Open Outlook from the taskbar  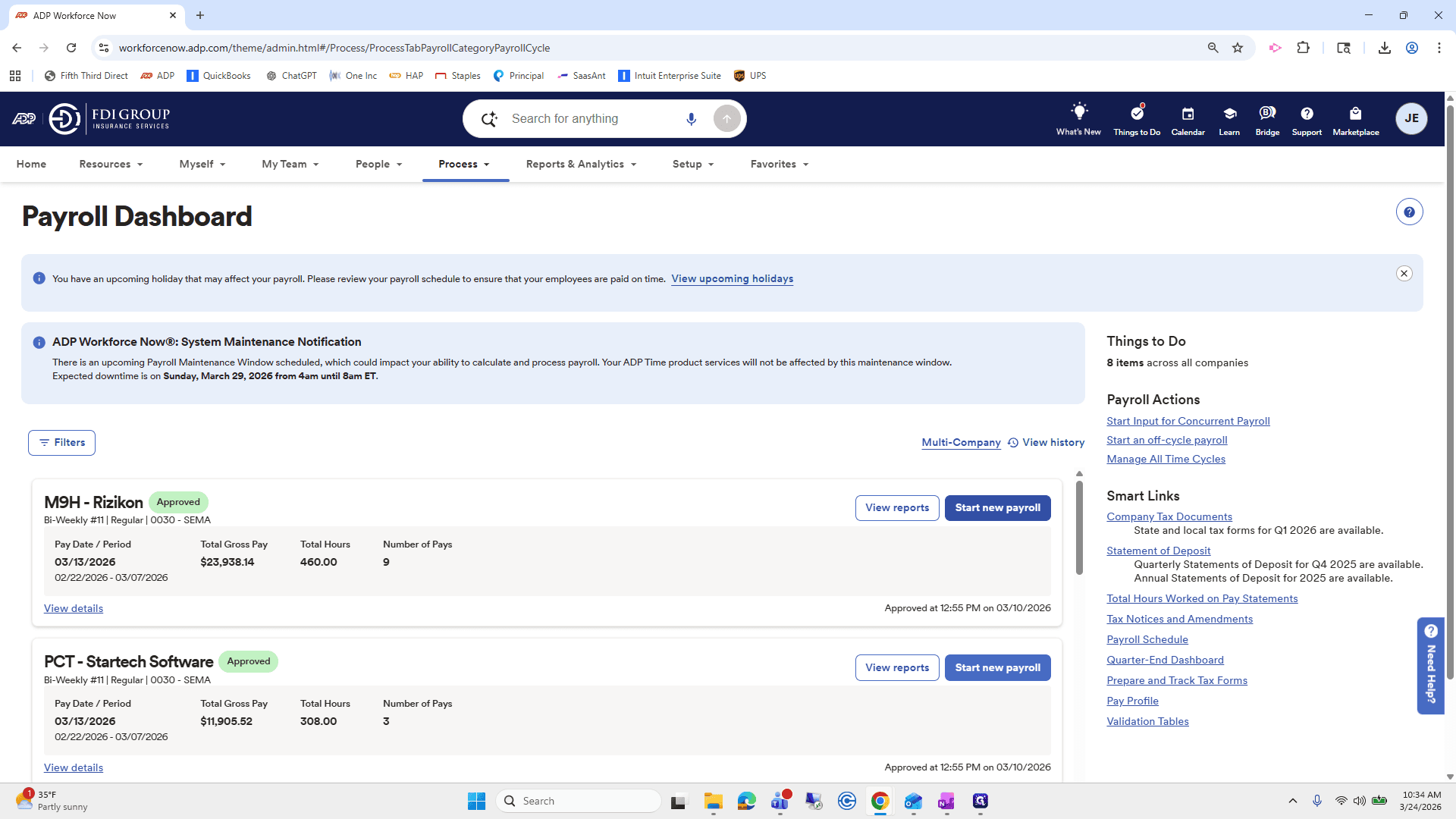click(913, 801)
